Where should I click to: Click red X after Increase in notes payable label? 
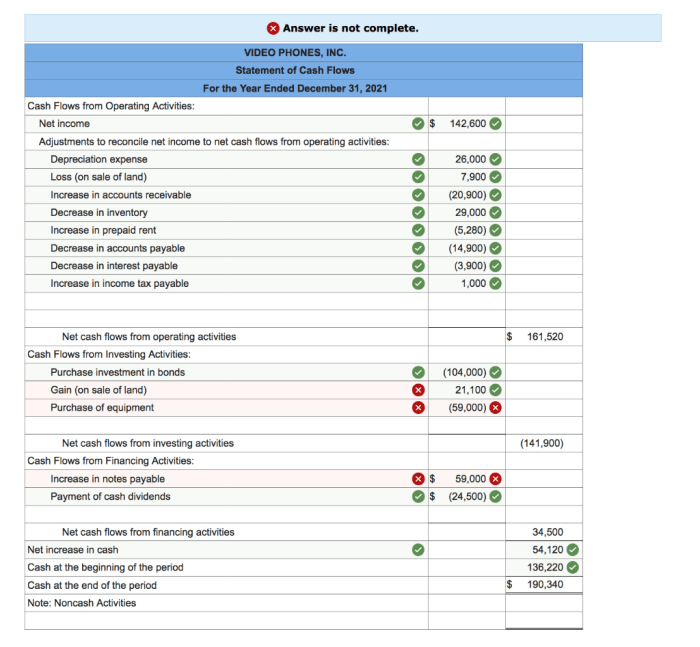coord(418,479)
